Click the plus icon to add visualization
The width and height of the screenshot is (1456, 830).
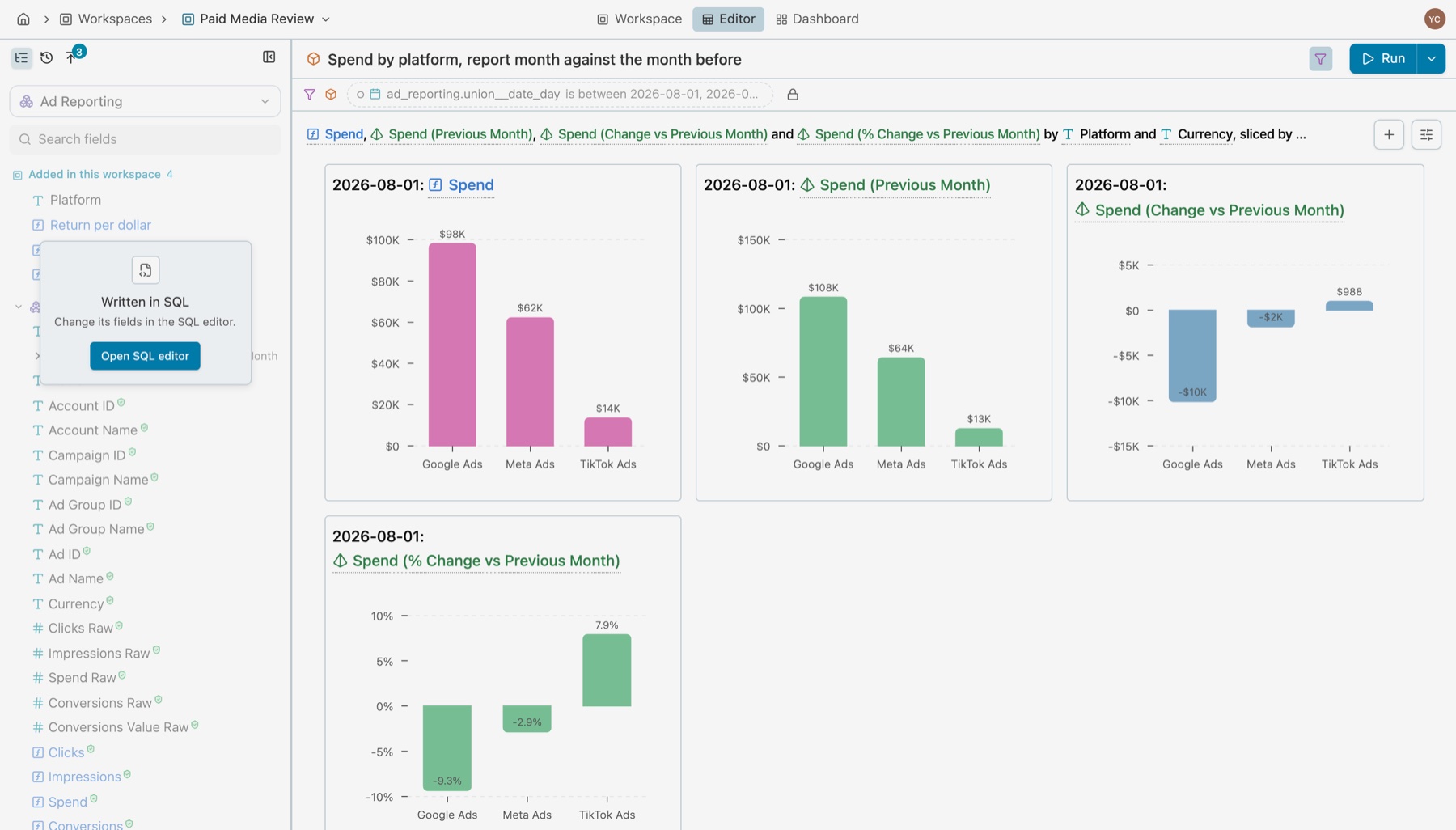pos(1389,134)
